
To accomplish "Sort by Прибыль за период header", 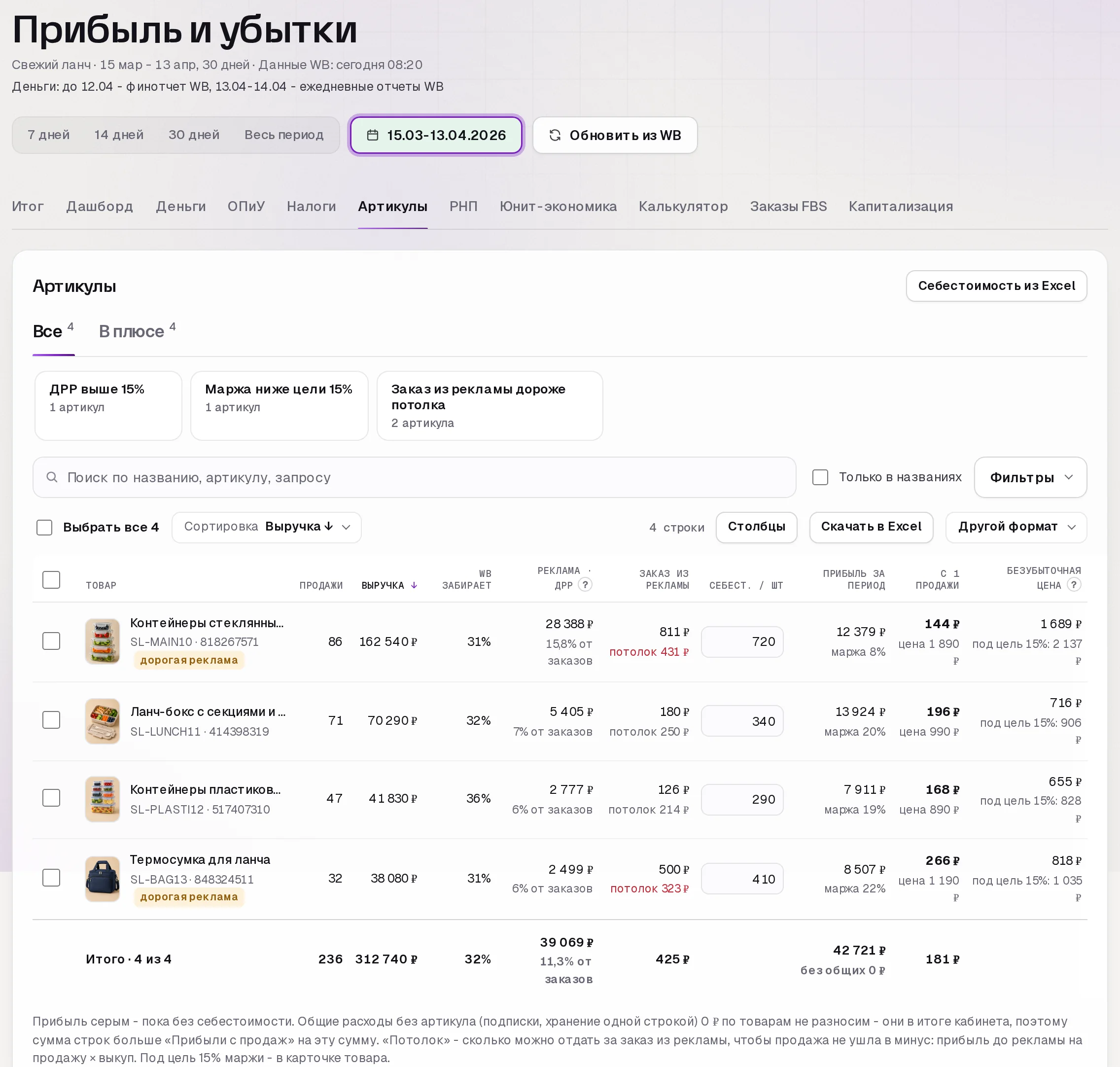I will 853,579.
